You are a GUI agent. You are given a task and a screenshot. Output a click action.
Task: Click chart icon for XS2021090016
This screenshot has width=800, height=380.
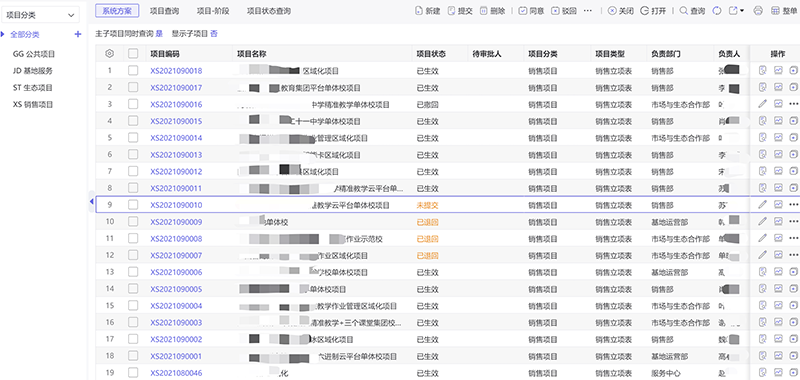[x=778, y=104]
